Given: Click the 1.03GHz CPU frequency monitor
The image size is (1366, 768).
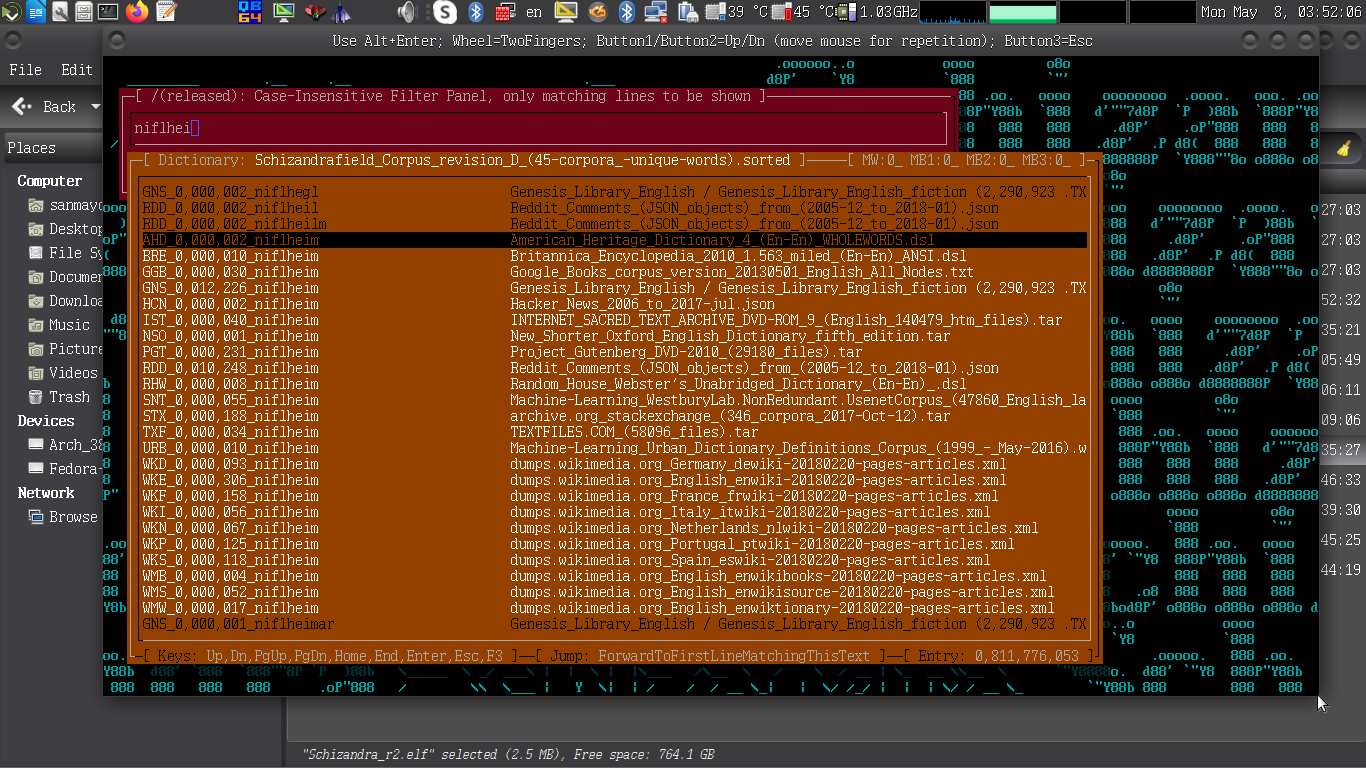Looking at the screenshot, I should pyautogui.click(x=876, y=12).
